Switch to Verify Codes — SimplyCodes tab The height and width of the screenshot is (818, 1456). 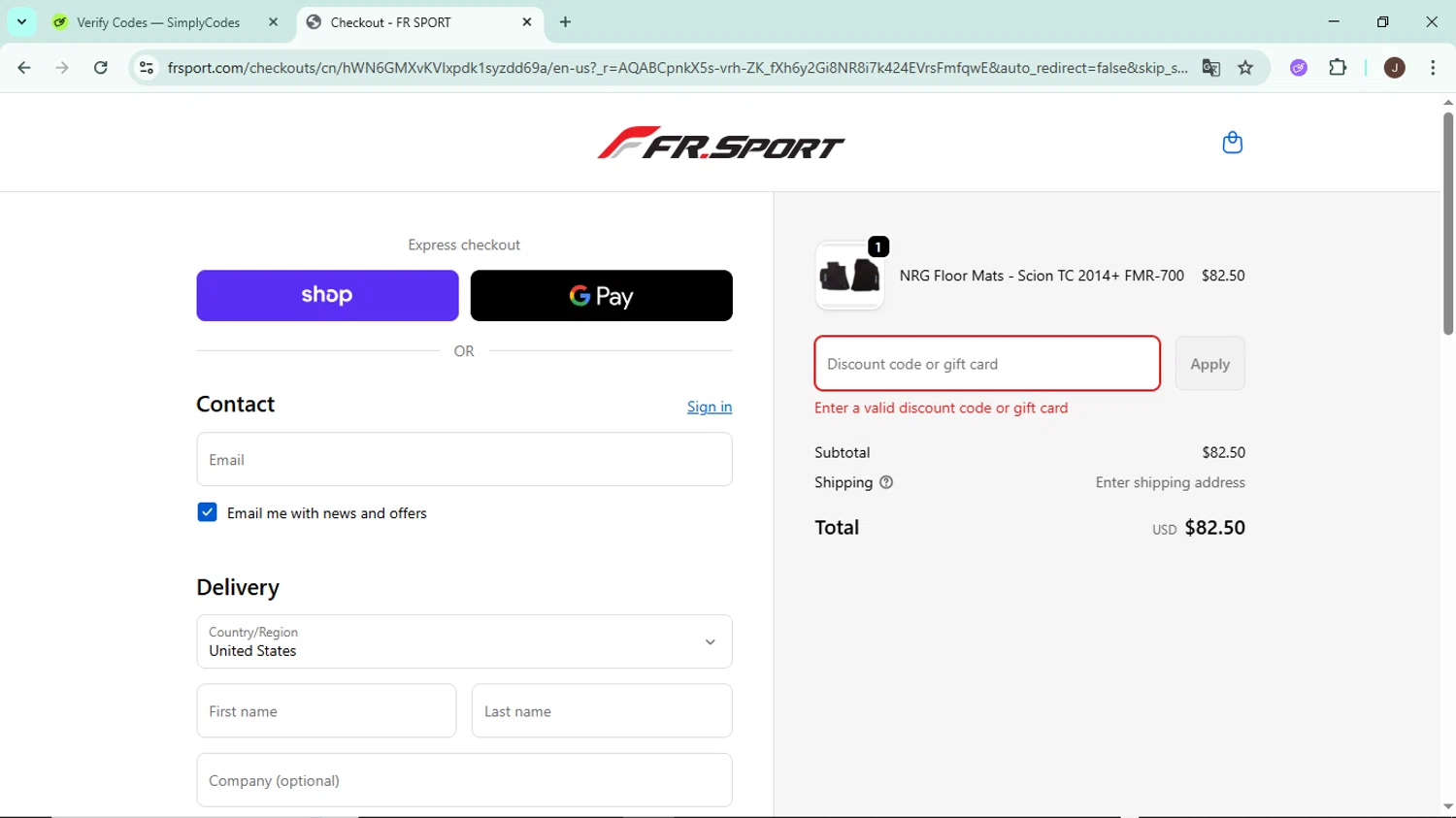[x=159, y=22]
